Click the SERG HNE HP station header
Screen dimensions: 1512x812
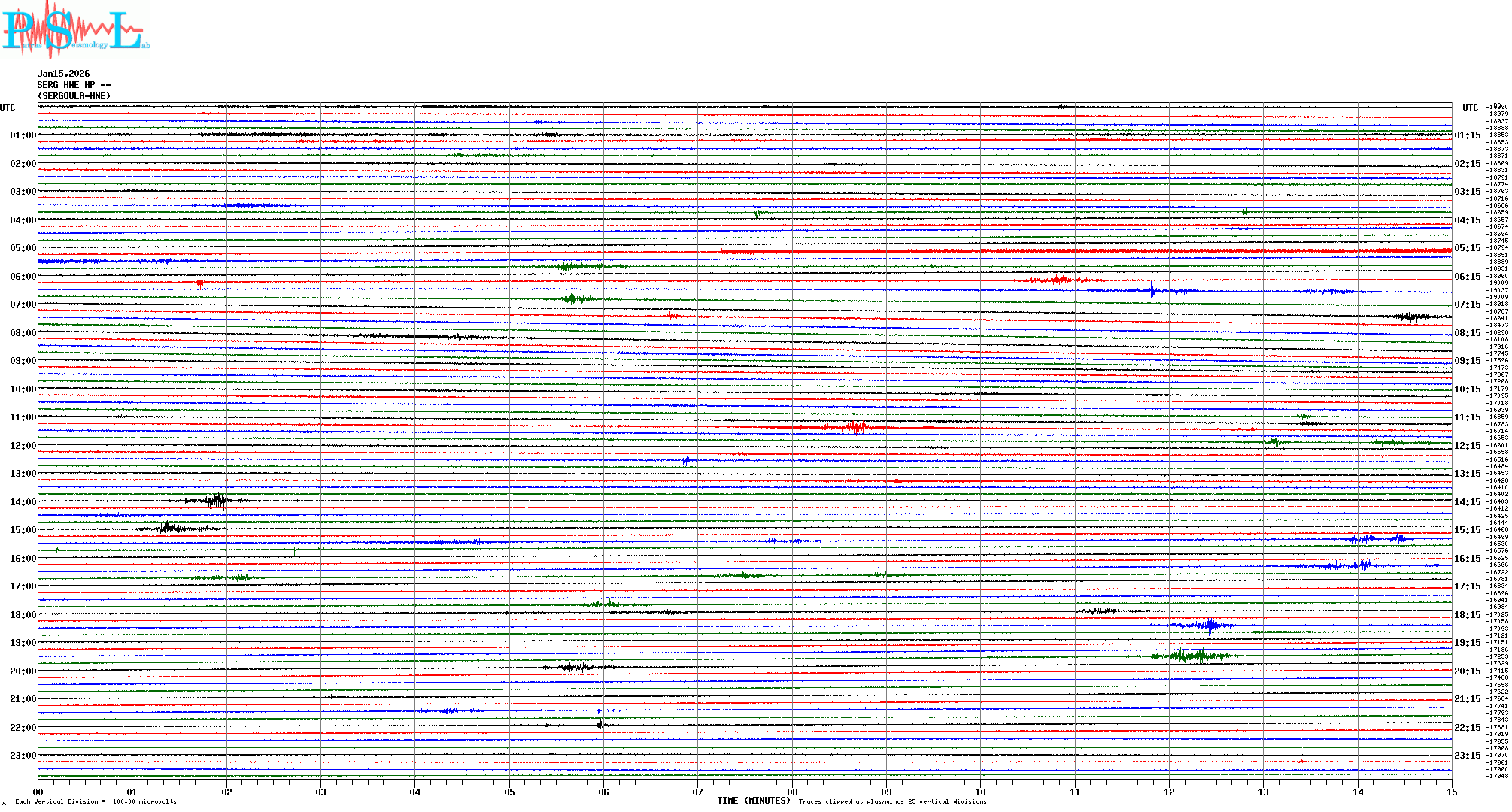coord(74,85)
